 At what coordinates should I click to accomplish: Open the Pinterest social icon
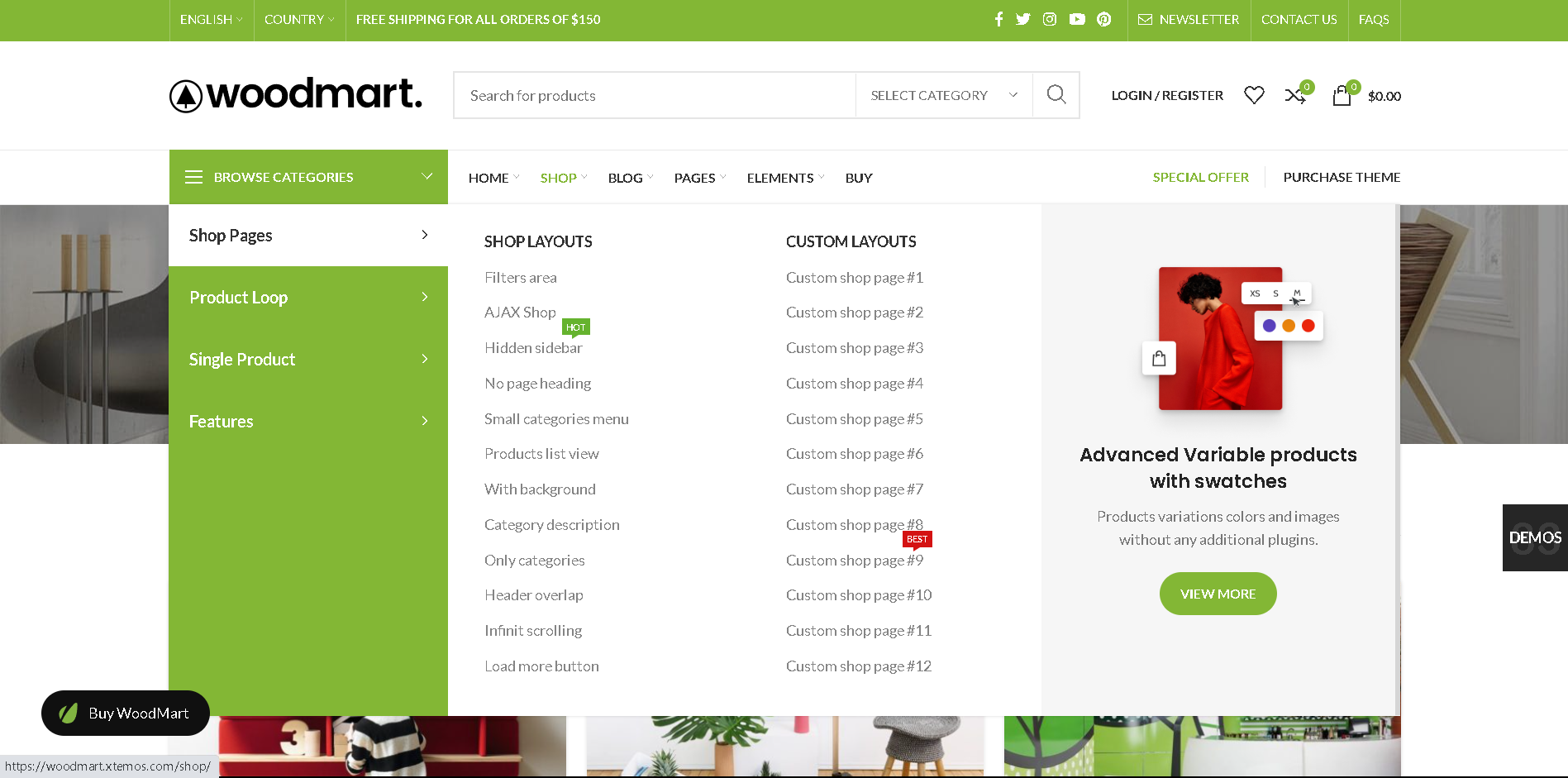pyautogui.click(x=1104, y=19)
